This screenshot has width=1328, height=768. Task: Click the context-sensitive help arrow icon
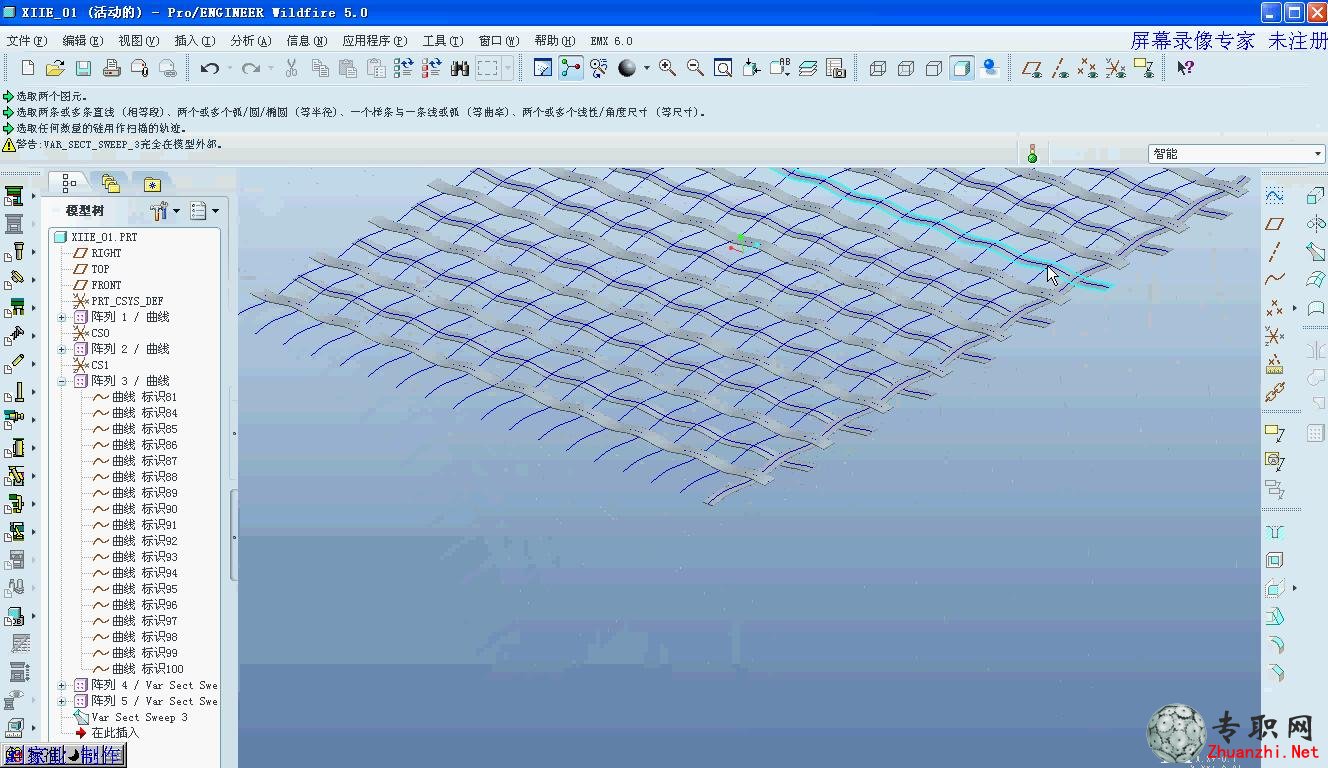pyautogui.click(x=1185, y=68)
